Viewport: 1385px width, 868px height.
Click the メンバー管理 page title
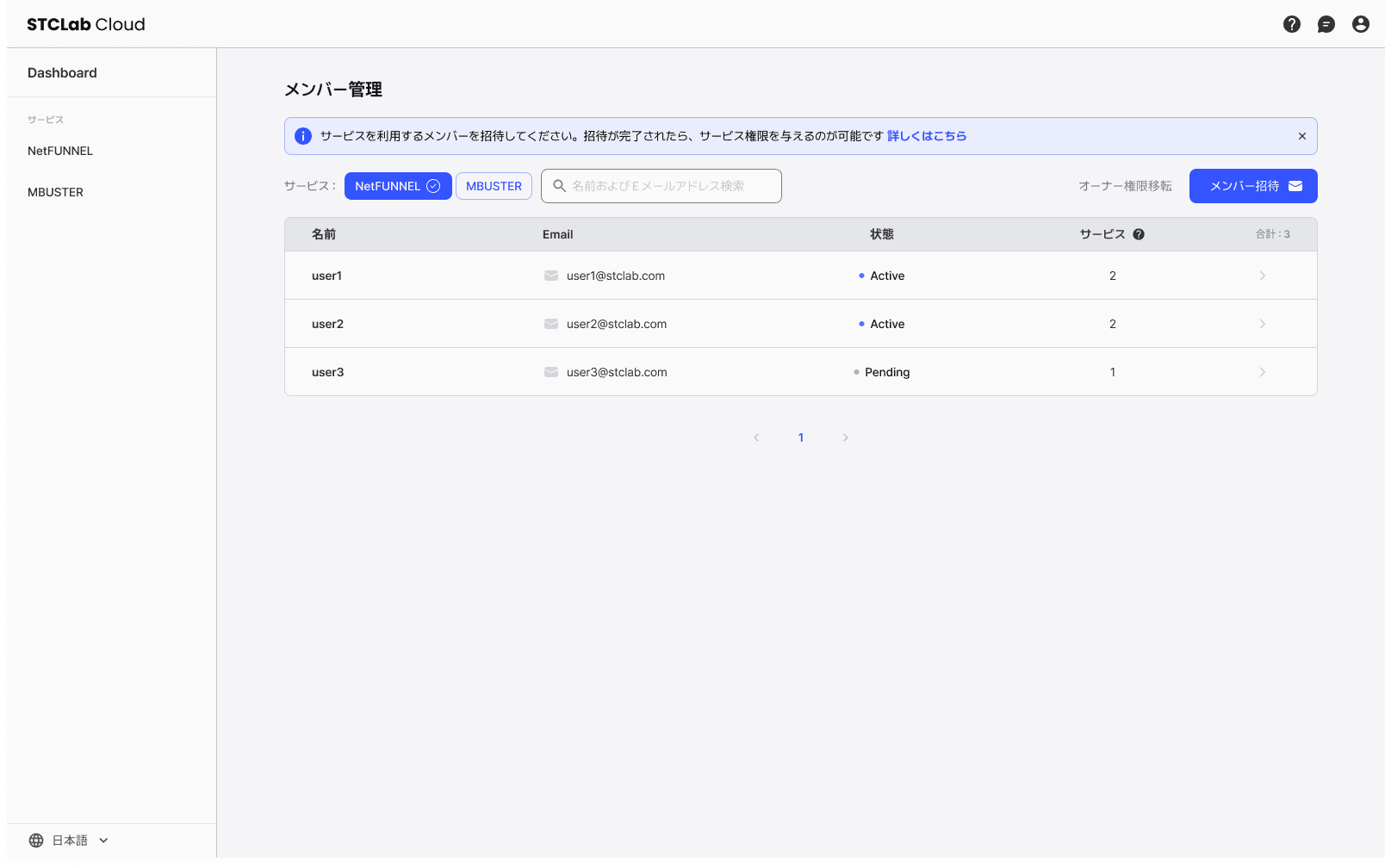333,90
